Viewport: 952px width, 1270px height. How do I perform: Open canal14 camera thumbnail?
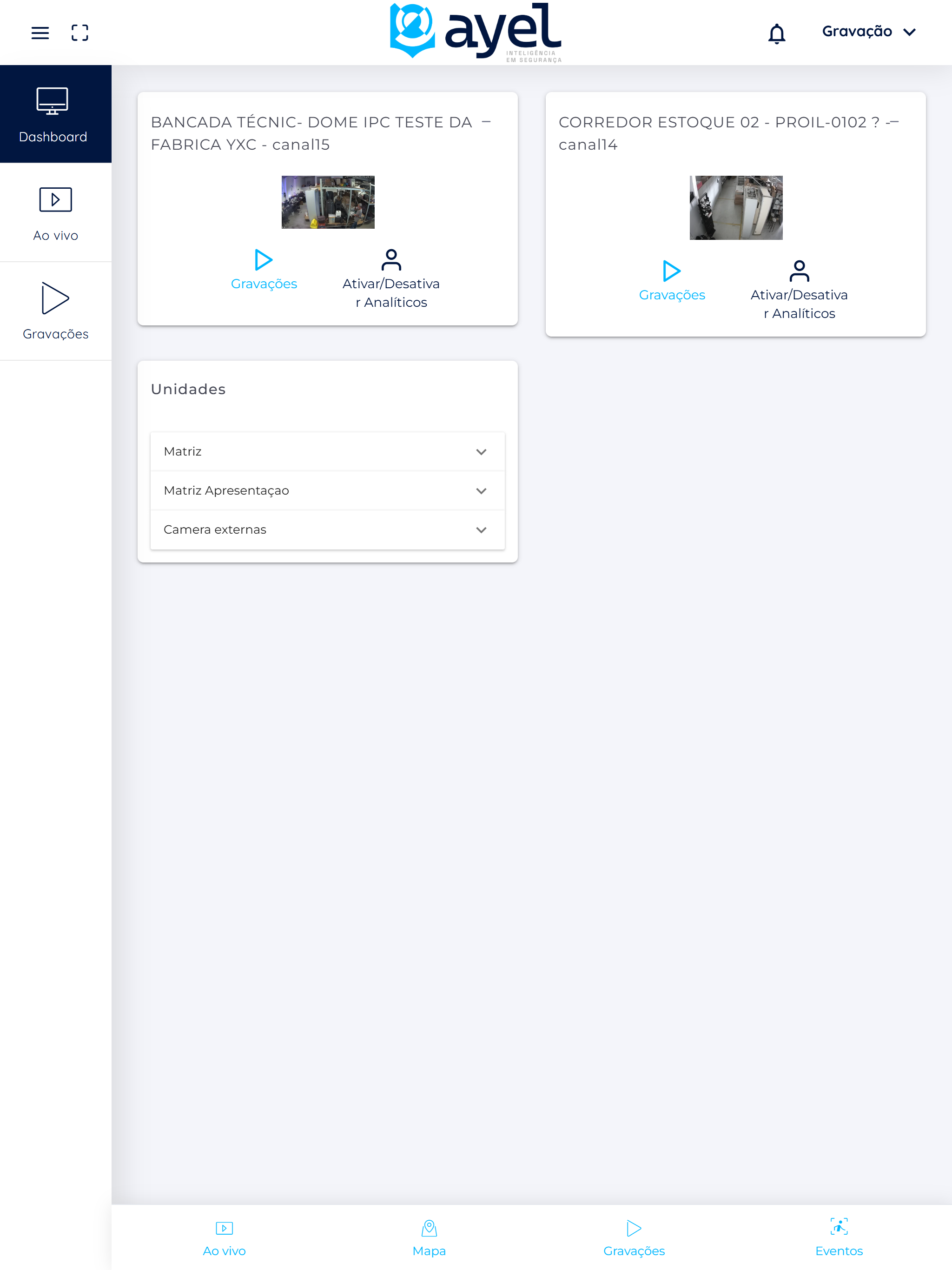(735, 208)
